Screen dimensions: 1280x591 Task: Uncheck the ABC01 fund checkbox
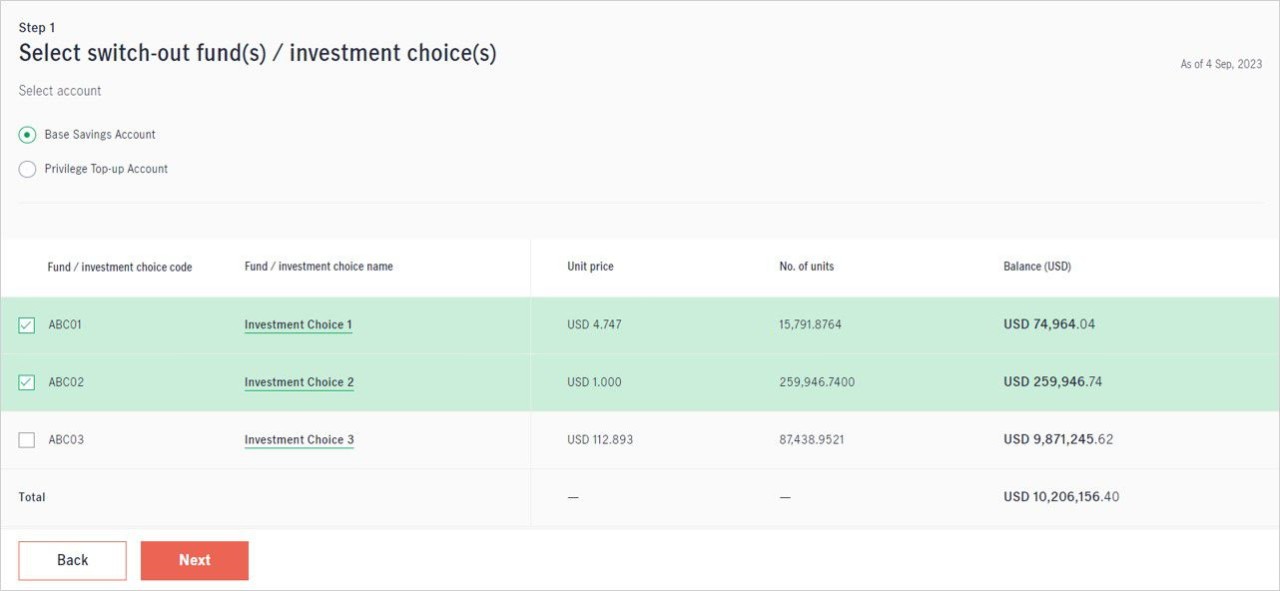click(x=27, y=325)
